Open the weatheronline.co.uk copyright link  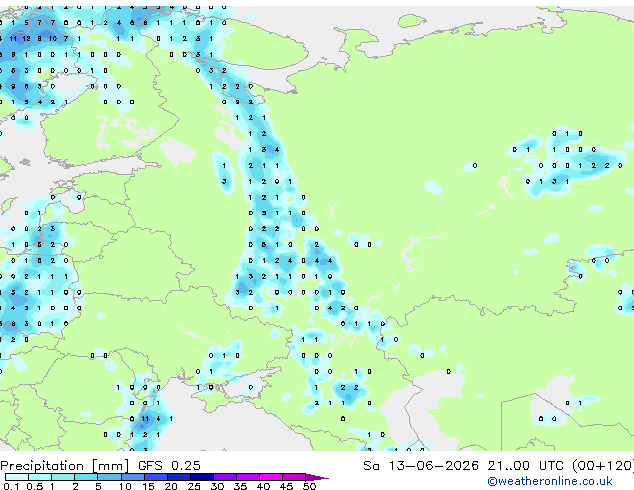point(550,481)
